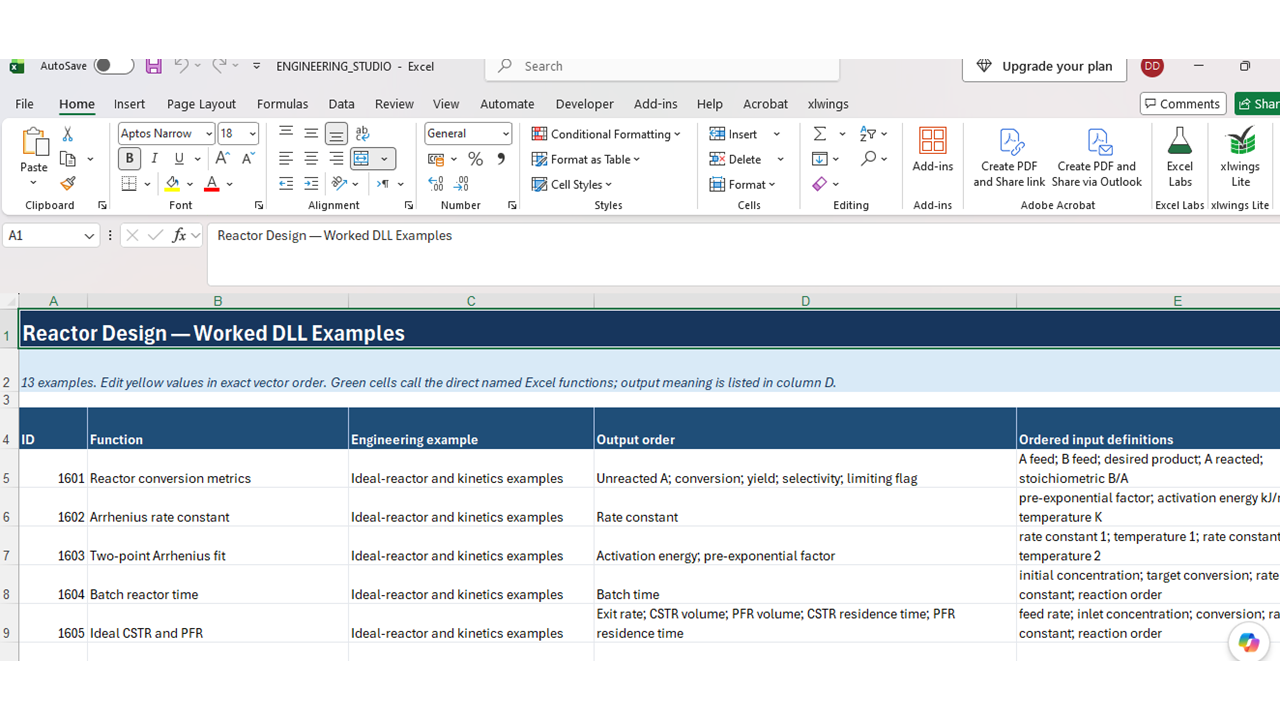This screenshot has height=720, width=1280.
Task: Decrease indent in Alignment group
Action: [286, 184]
